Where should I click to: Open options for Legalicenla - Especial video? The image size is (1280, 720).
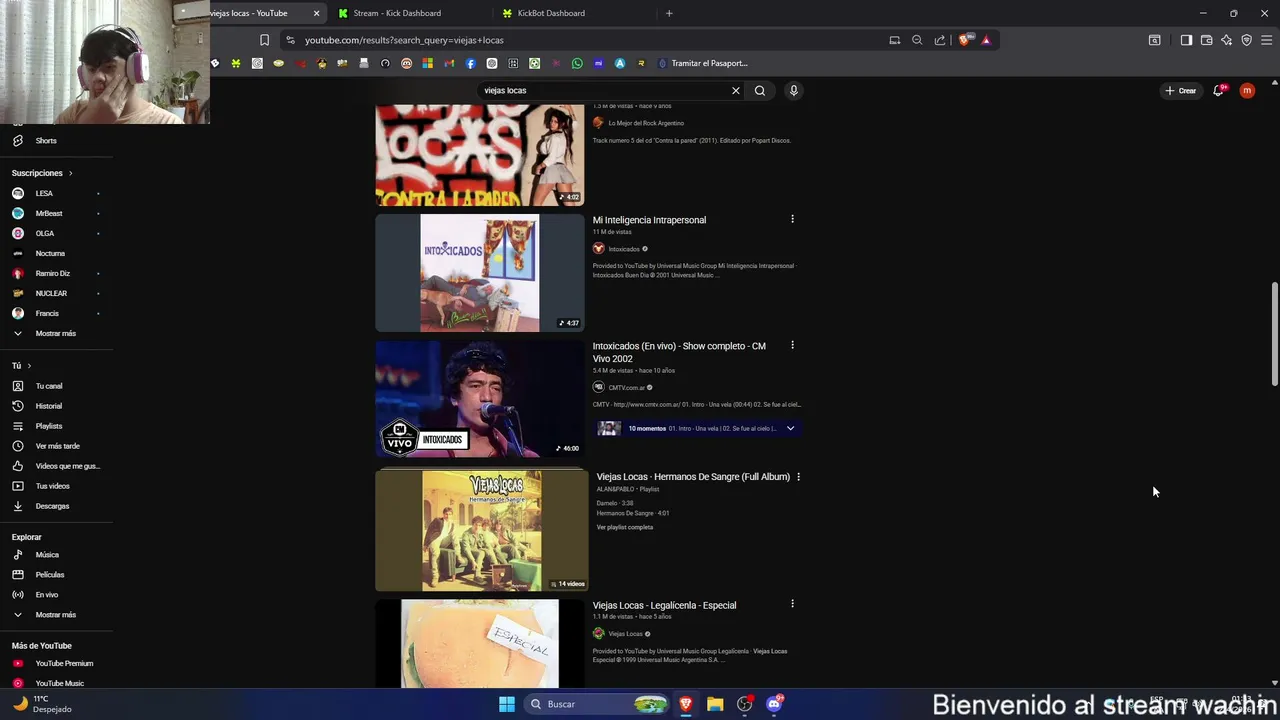pyautogui.click(x=792, y=604)
